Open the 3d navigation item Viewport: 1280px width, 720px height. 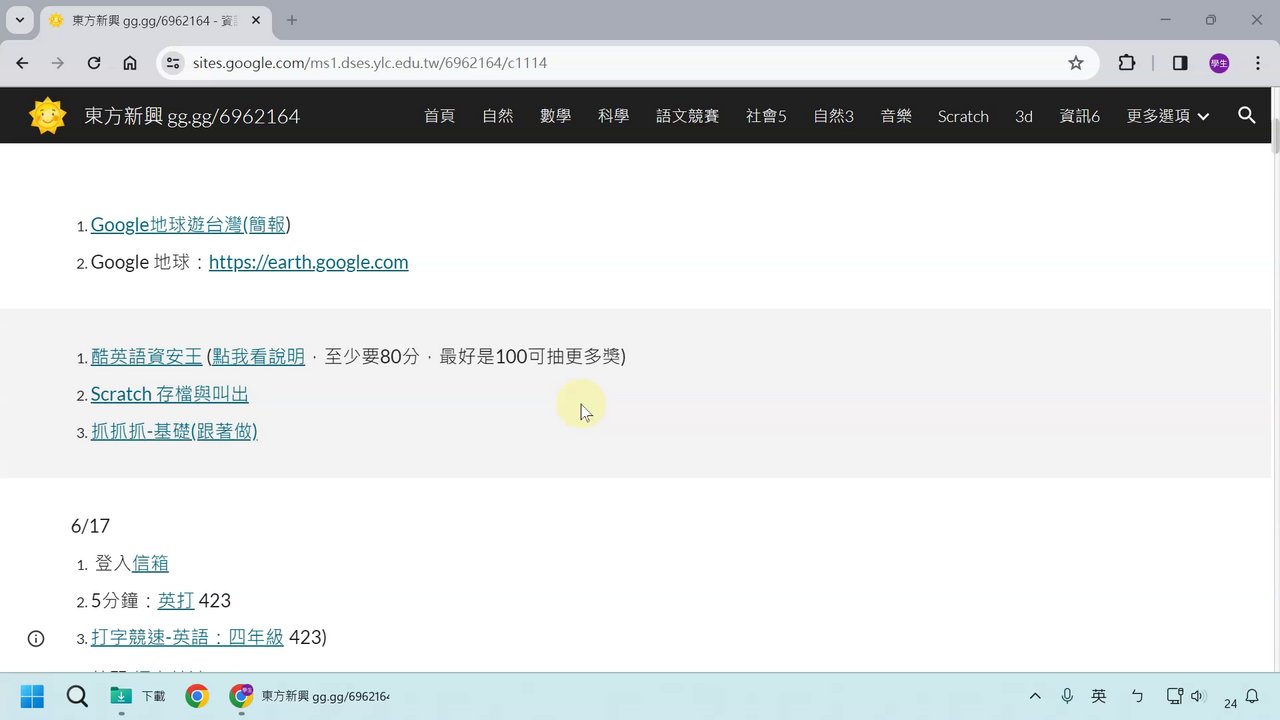(1023, 116)
